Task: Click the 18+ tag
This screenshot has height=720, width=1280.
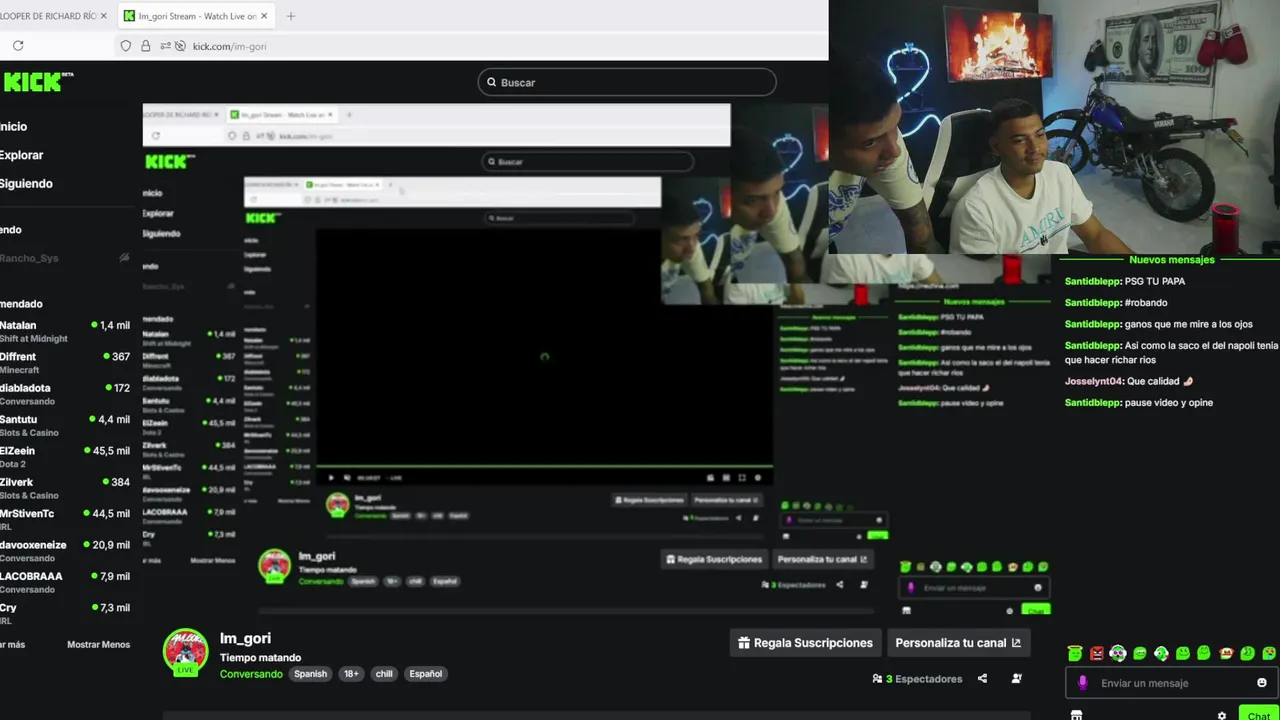Action: click(x=351, y=674)
